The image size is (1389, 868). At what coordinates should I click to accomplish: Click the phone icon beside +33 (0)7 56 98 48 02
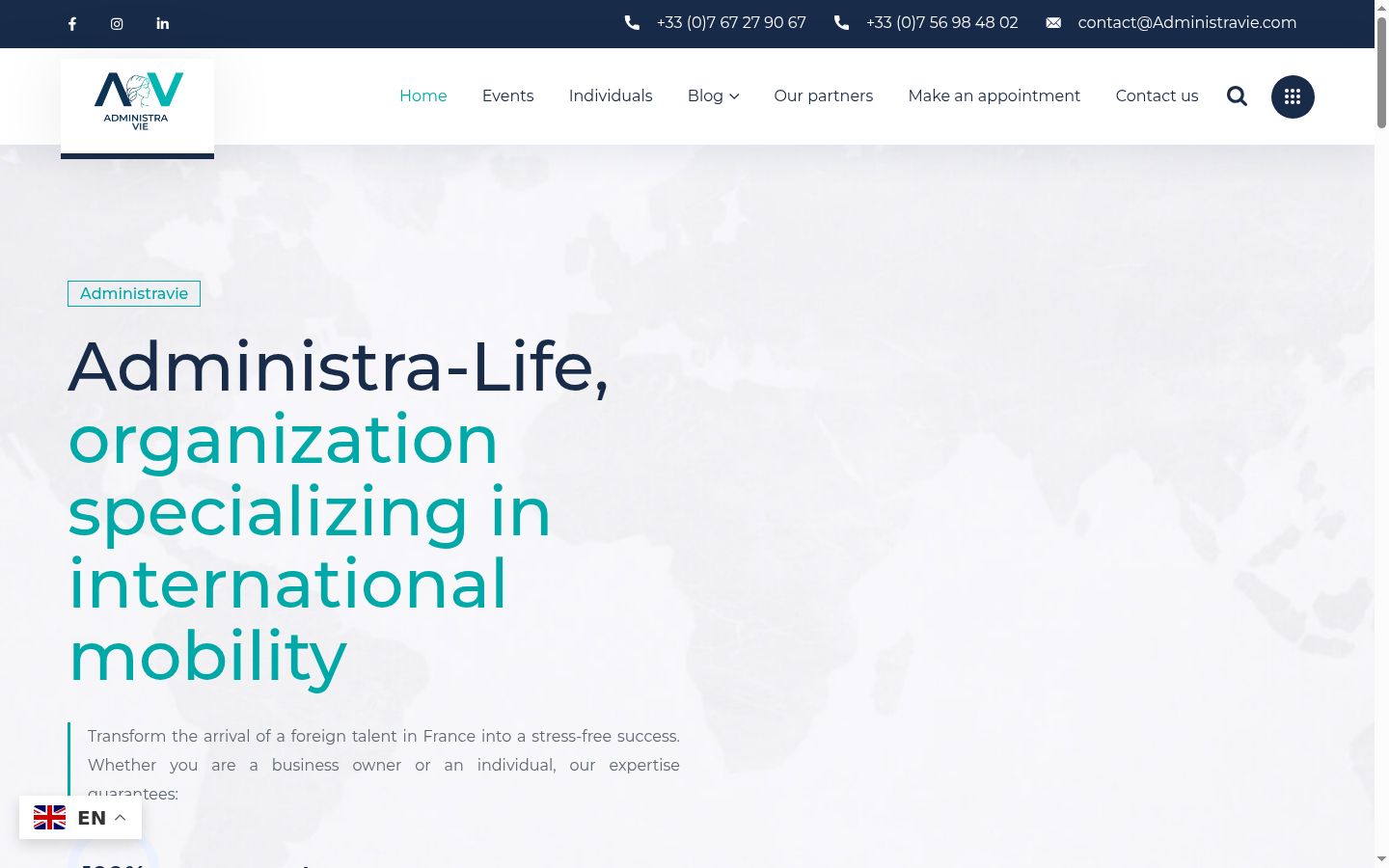(x=841, y=23)
